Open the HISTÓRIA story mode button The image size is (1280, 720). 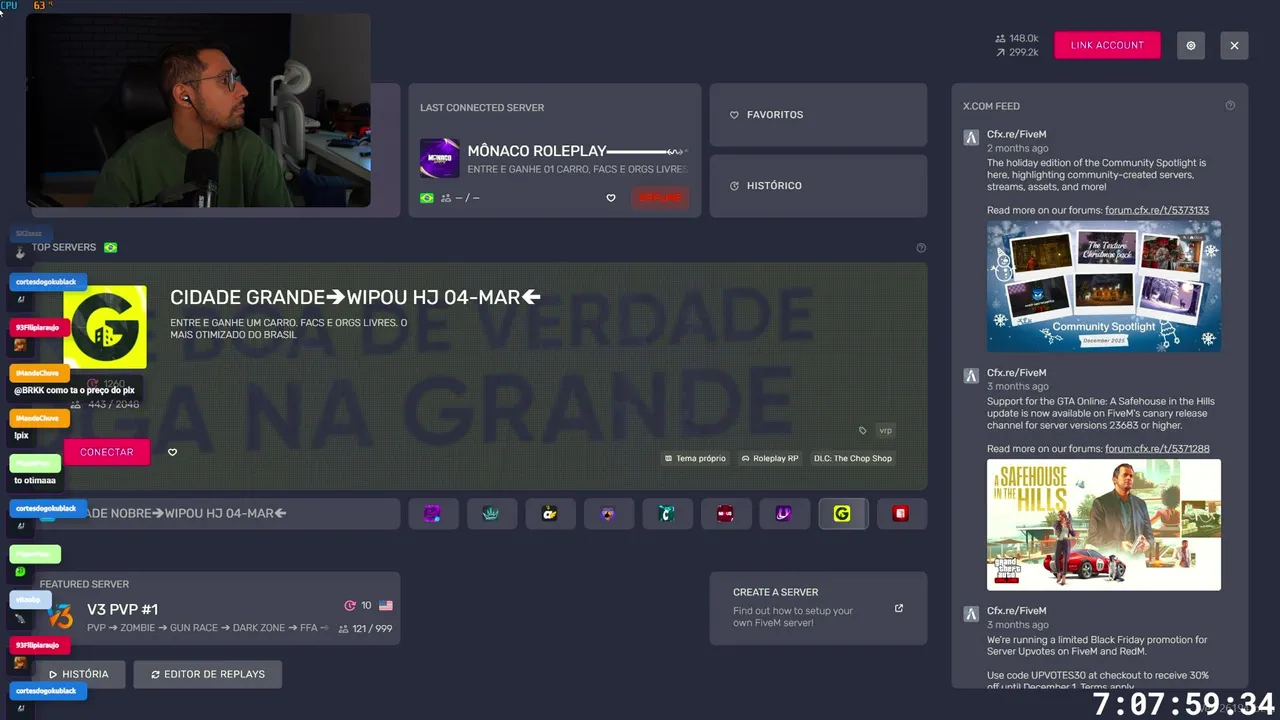[x=79, y=674]
